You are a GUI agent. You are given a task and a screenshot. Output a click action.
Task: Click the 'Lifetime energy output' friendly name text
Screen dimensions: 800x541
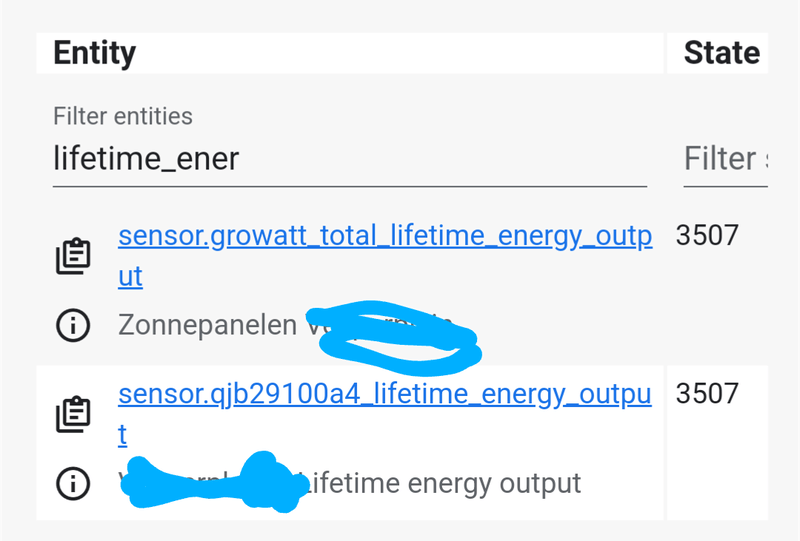pos(442,483)
